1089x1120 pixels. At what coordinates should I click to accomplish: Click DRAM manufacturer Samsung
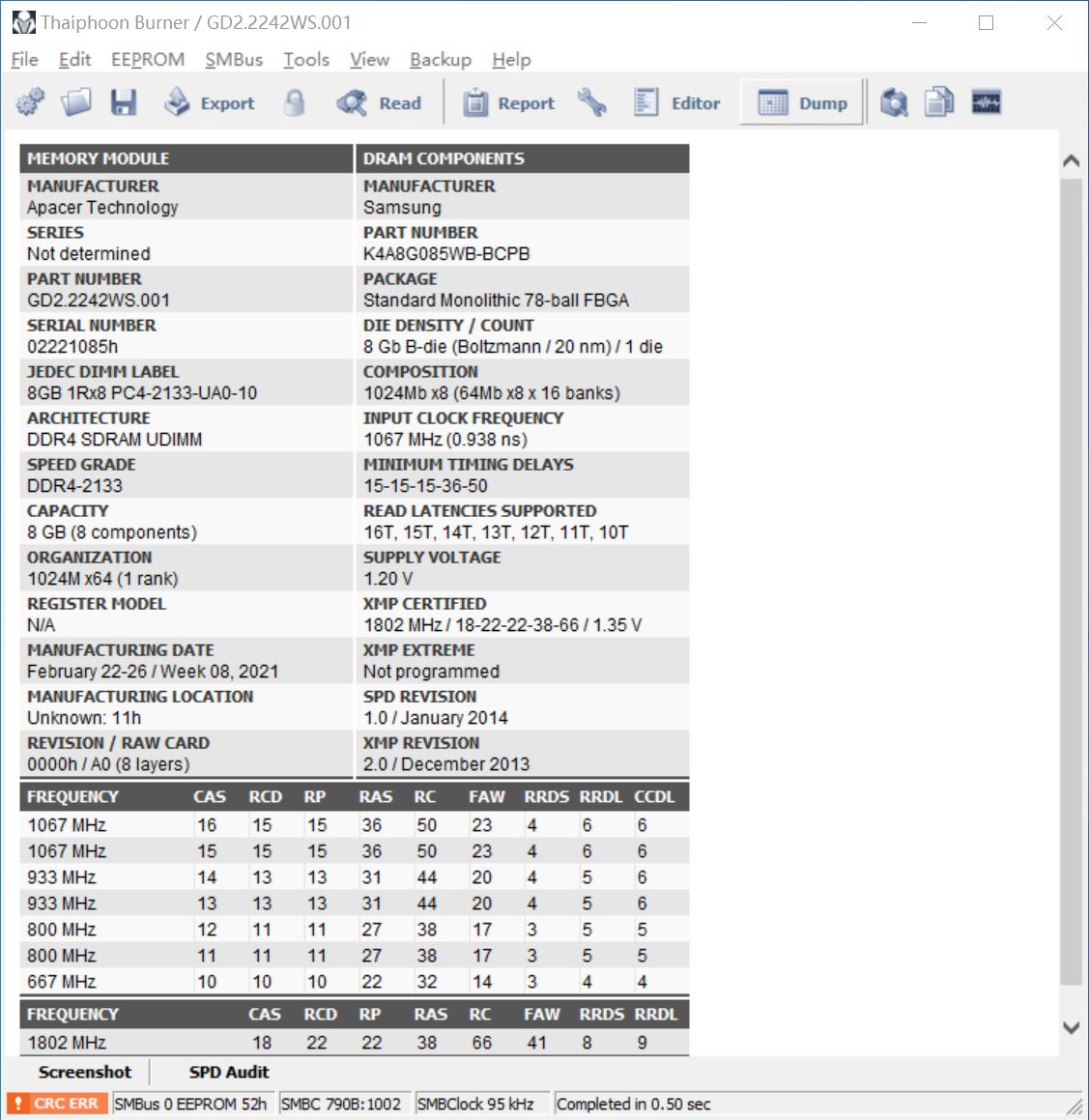click(402, 208)
